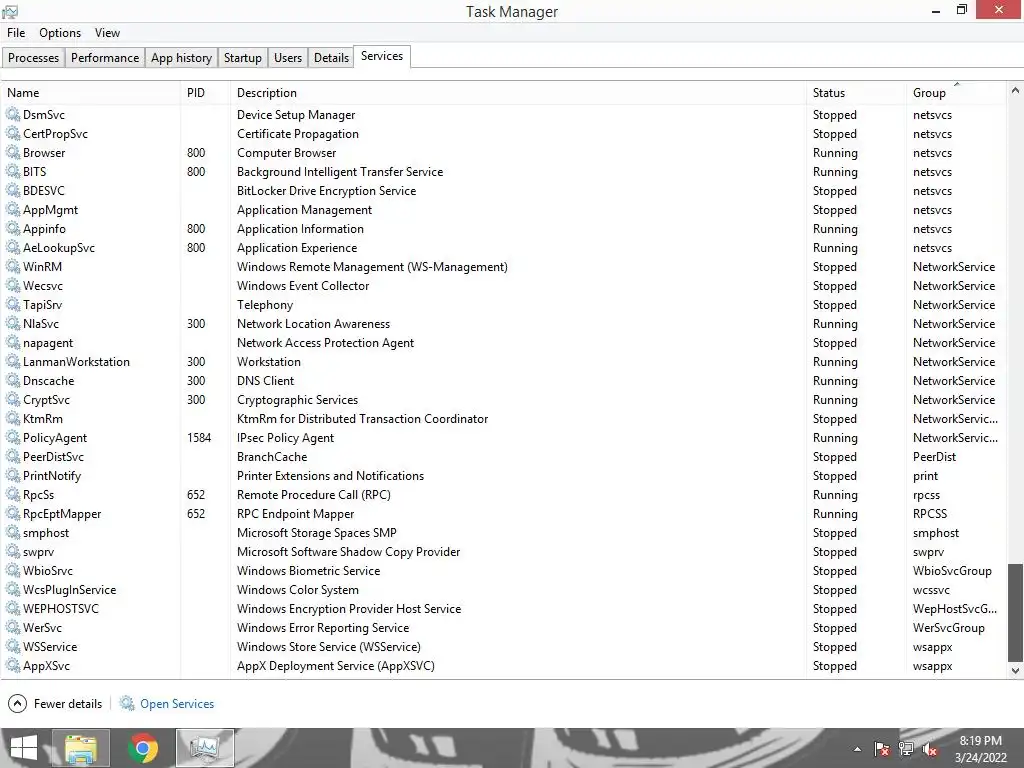Select the gear icon for WinRM

13,267
